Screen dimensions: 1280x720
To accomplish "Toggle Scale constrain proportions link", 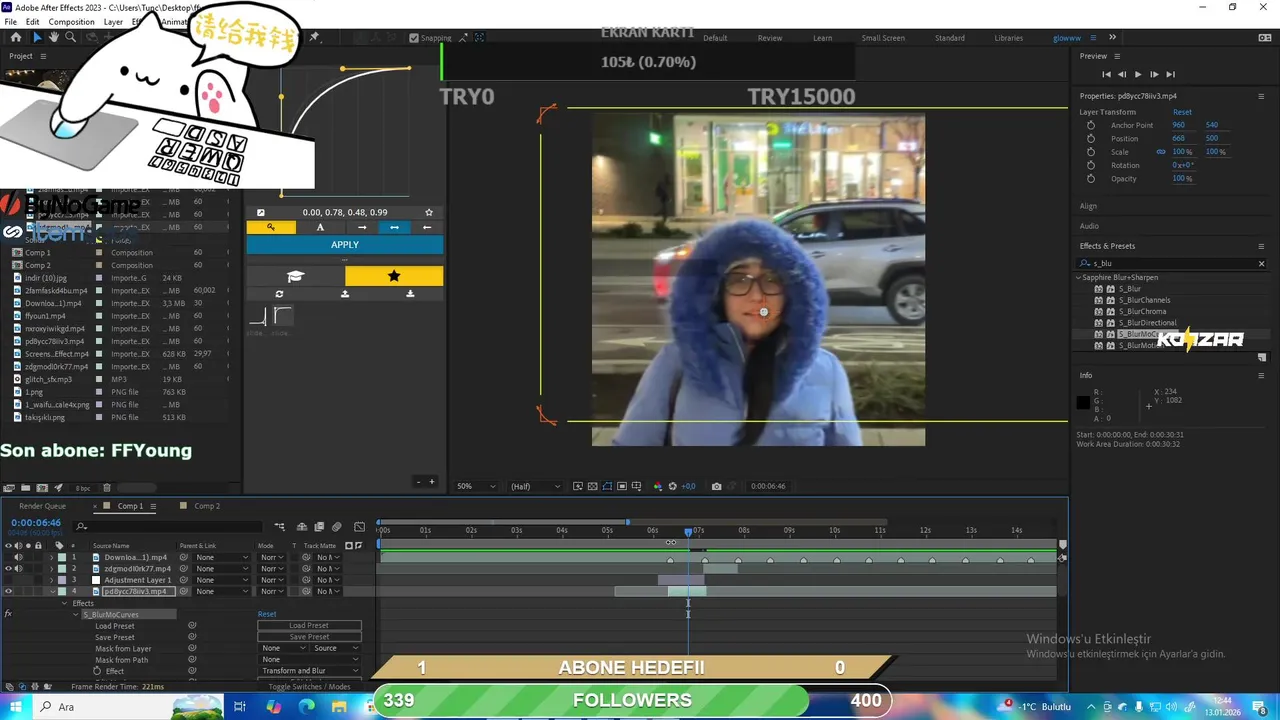I will coord(1161,152).
